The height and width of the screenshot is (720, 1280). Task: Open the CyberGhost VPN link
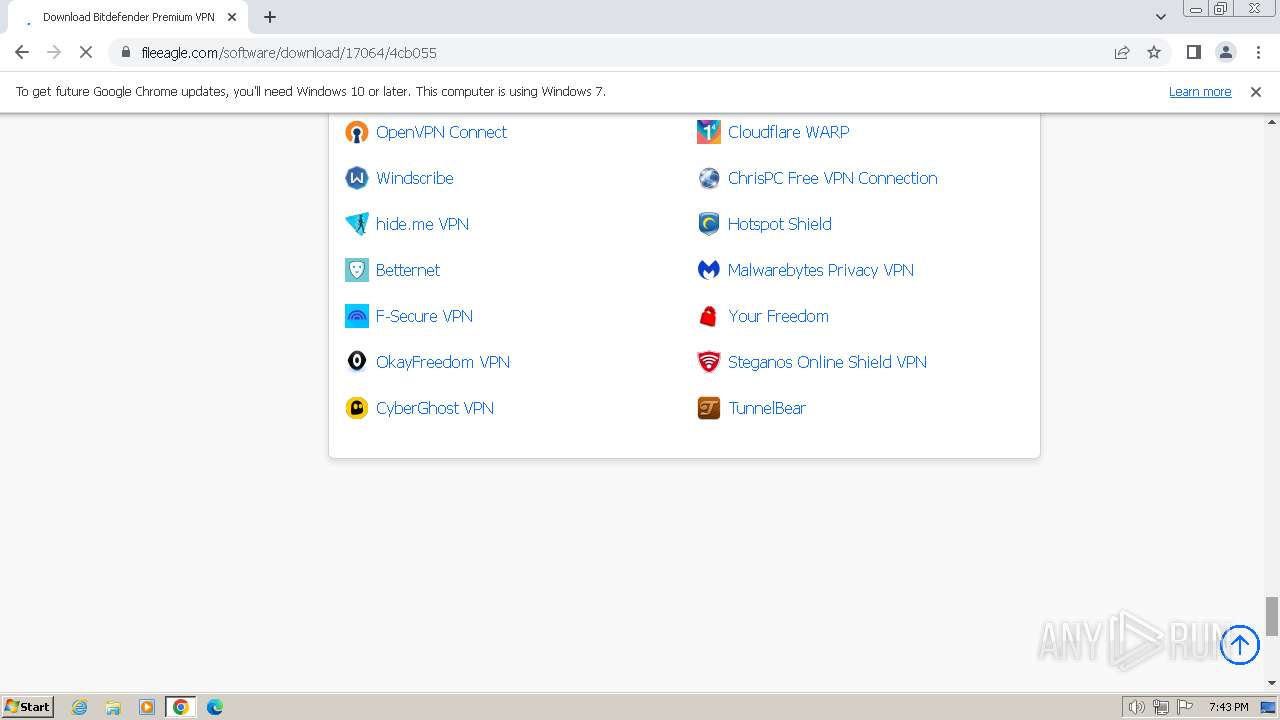click(435, 408)
